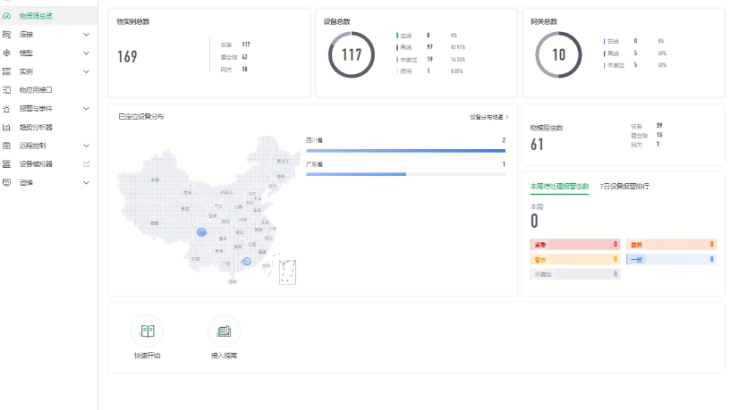
Task: Open the 设备分布详情 link above the map
Action: coord(489,117)
